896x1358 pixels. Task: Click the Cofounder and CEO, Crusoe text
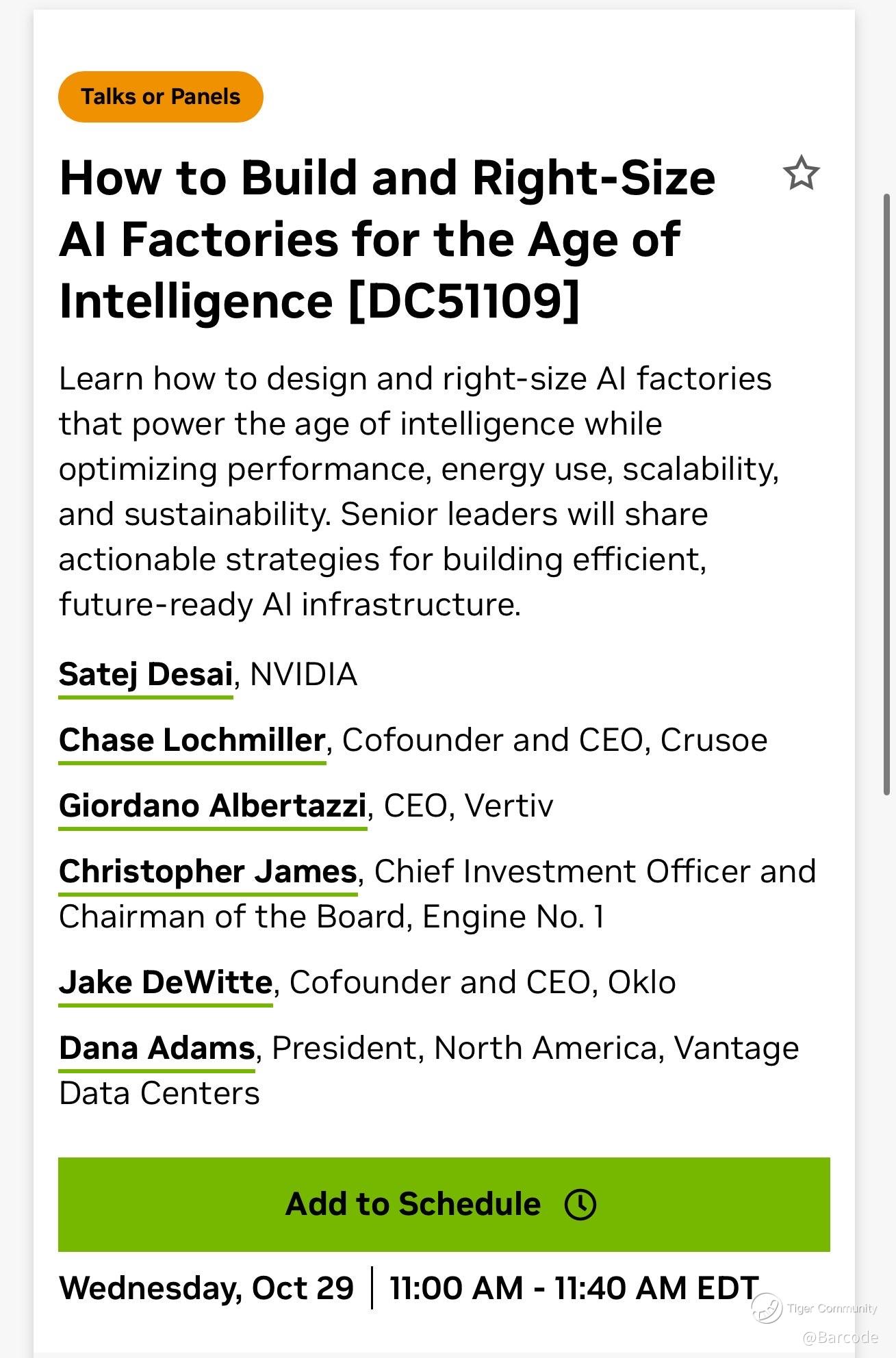(x=554, y=740)
